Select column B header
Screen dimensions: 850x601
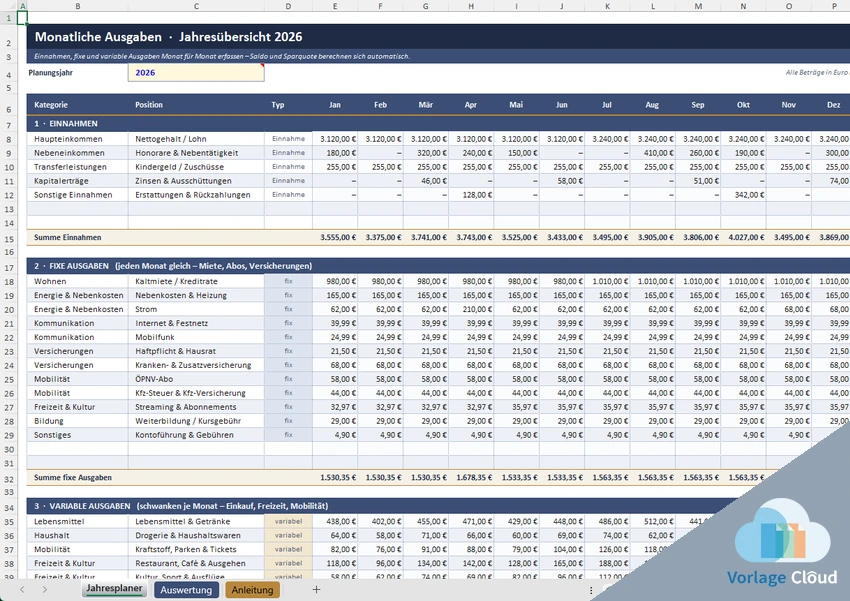(78, 7)
